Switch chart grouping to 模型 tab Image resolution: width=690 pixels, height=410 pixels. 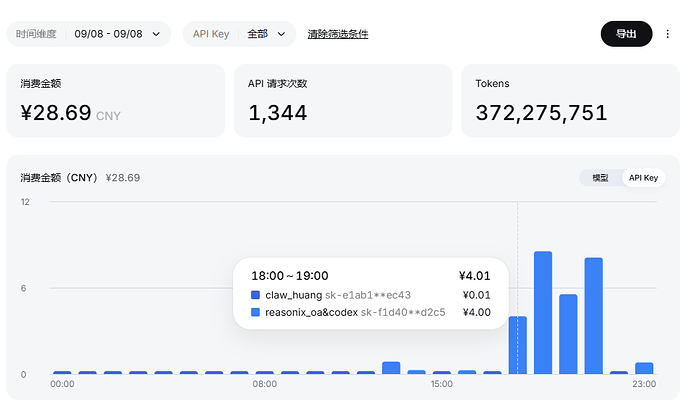600,178
